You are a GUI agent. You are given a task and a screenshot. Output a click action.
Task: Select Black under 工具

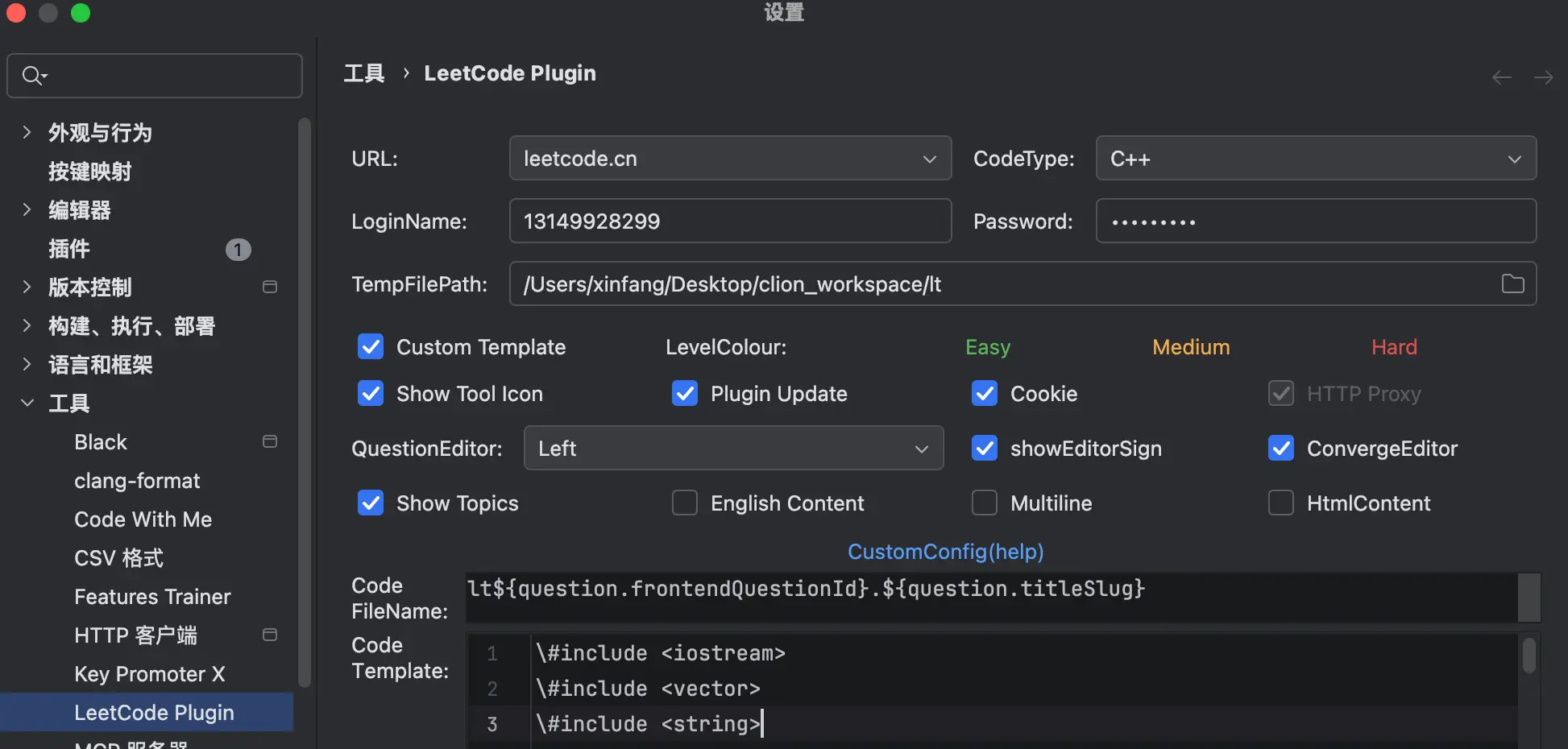[101, 442]
